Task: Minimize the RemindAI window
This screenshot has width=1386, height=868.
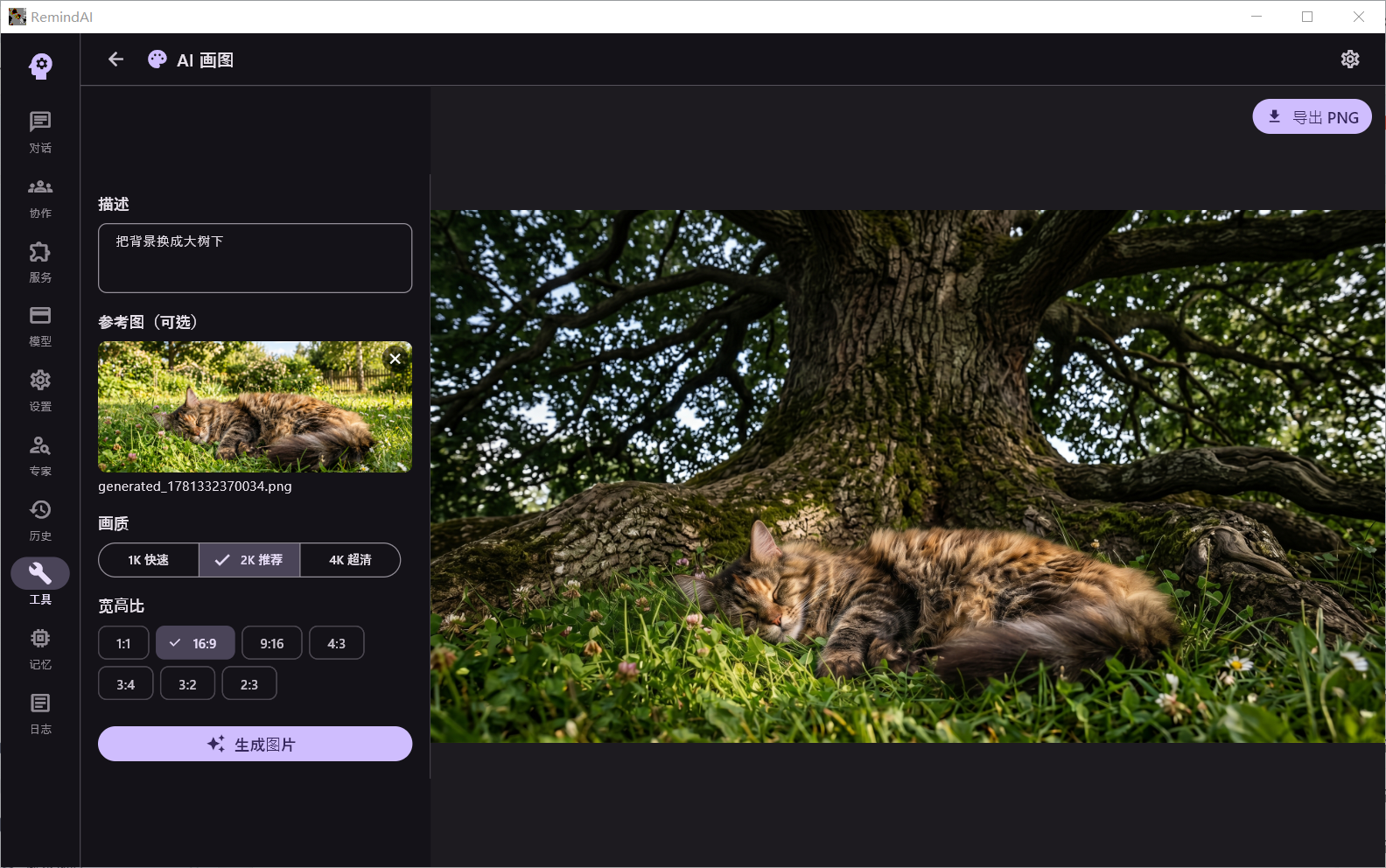Action: click(x=1256, y=17)
